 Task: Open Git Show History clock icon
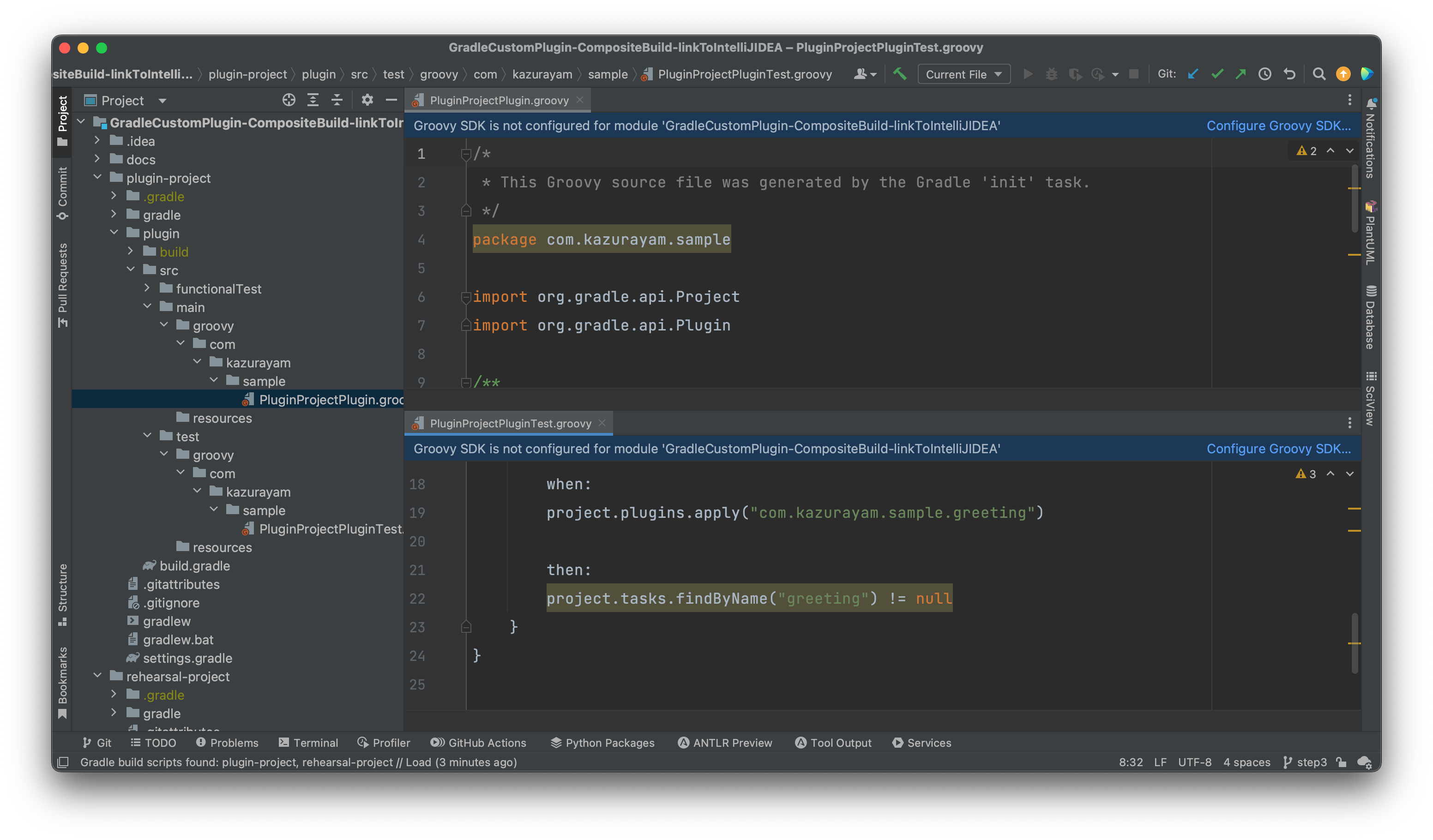click(1264, 74)
